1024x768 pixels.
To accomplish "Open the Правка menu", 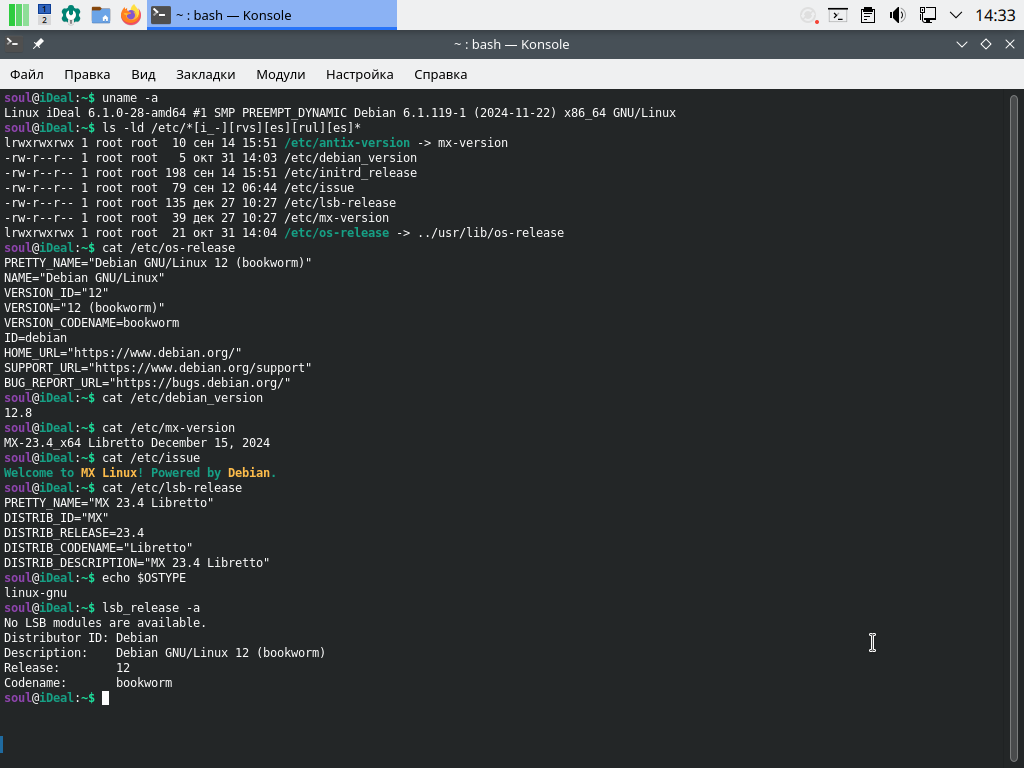I will (x=87, y=74).
